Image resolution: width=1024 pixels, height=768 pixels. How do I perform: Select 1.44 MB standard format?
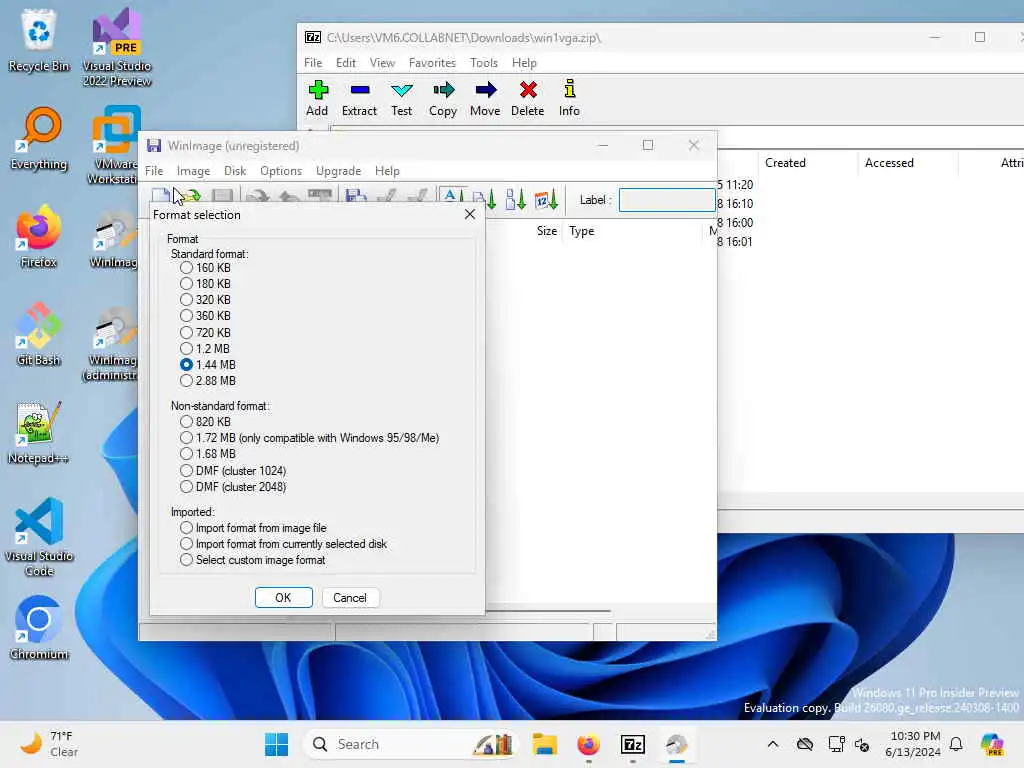click(208, 364)
